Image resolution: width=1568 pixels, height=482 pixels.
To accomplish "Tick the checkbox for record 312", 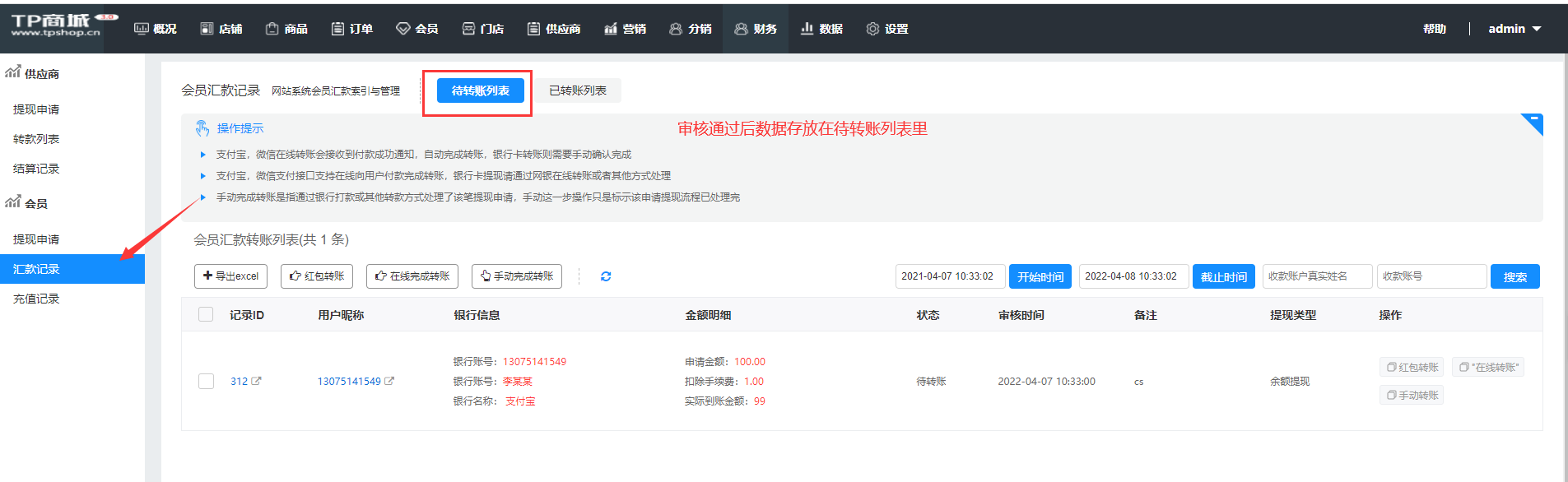I will click(206, 381).
